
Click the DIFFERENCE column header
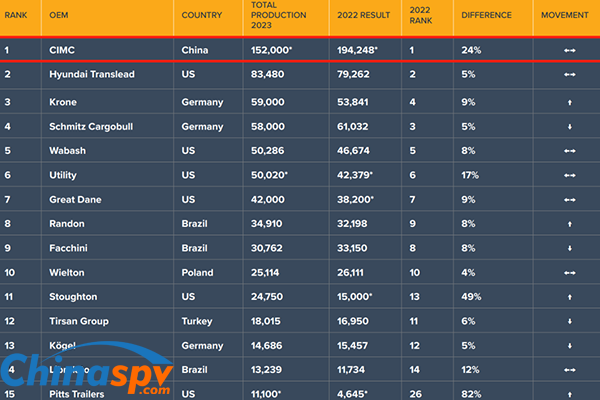[x=486, y=15]
